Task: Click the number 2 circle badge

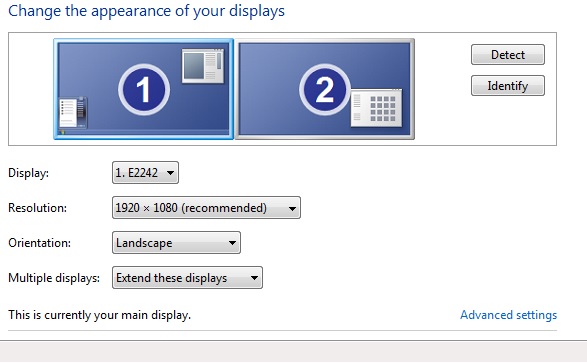Action: click(325, 89)
